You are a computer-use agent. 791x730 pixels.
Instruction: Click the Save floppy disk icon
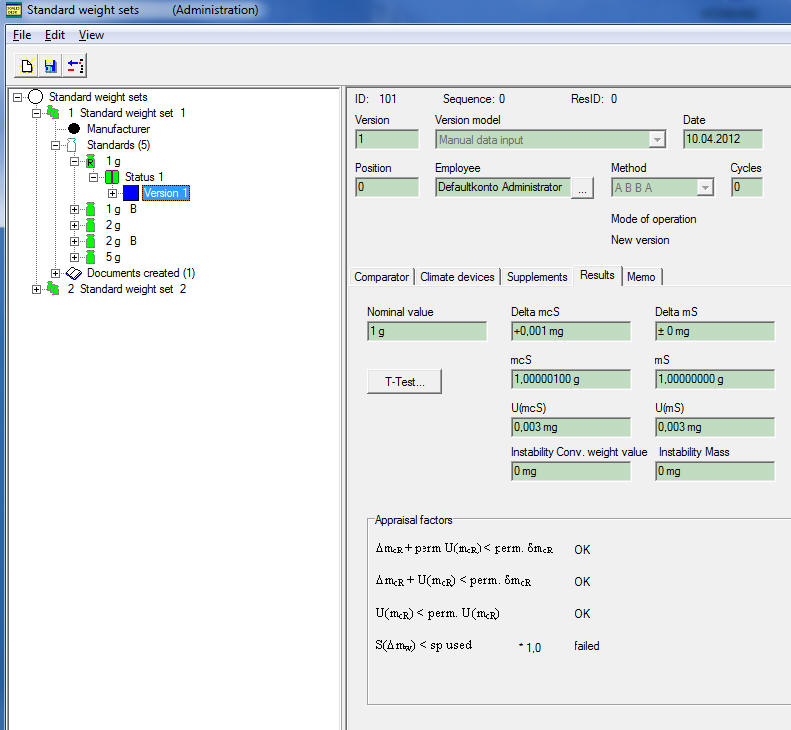50,66
